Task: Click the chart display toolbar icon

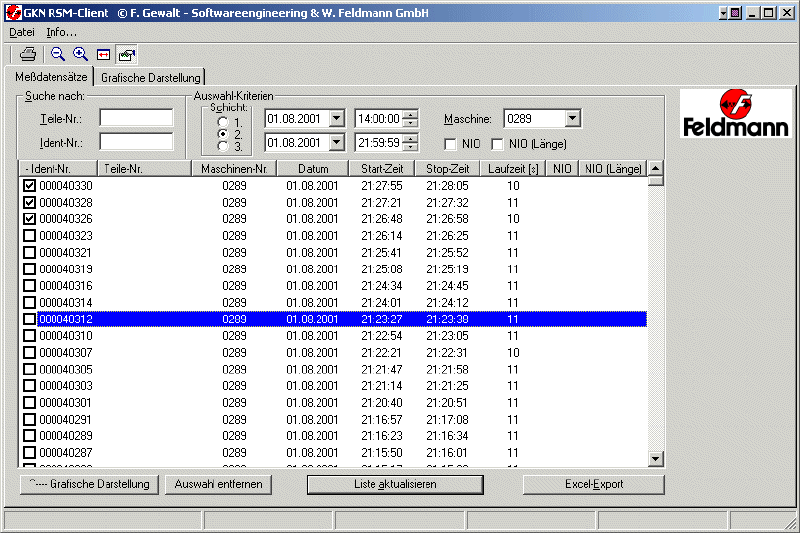Action: click(126, 54)
